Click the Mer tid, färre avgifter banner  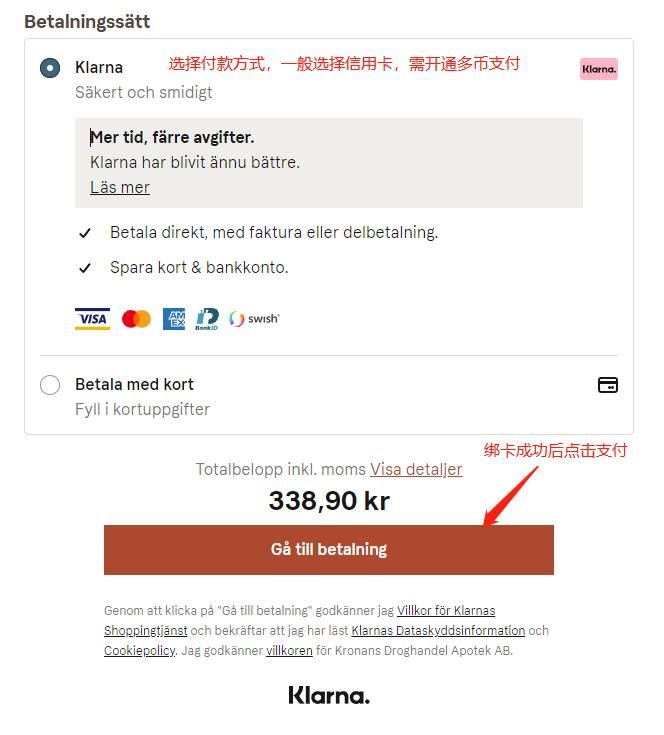[329, 163]
